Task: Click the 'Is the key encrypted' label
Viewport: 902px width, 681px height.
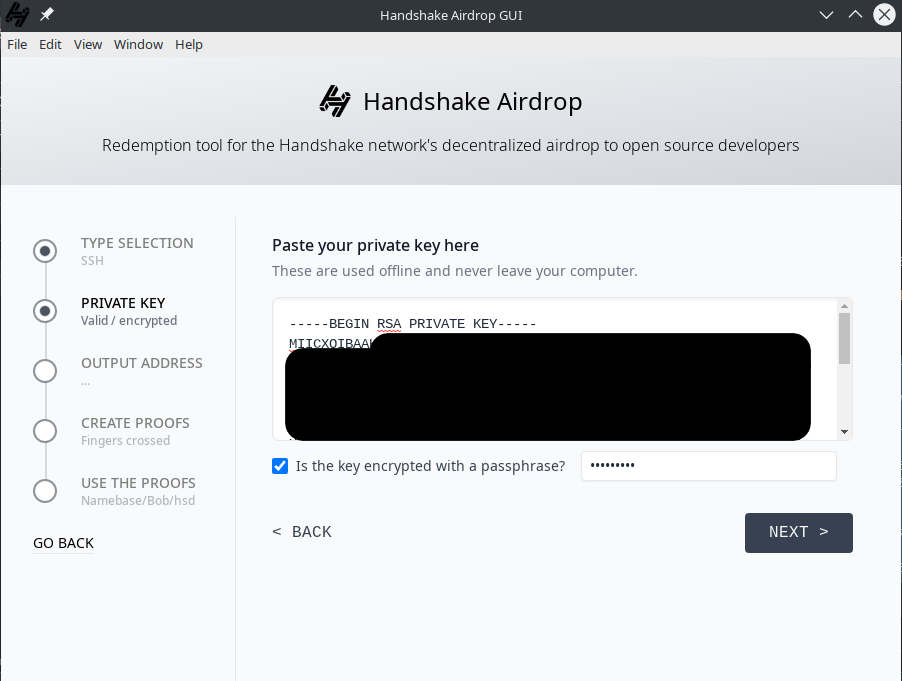Action: pyautogui.click(x=430, y=466)
